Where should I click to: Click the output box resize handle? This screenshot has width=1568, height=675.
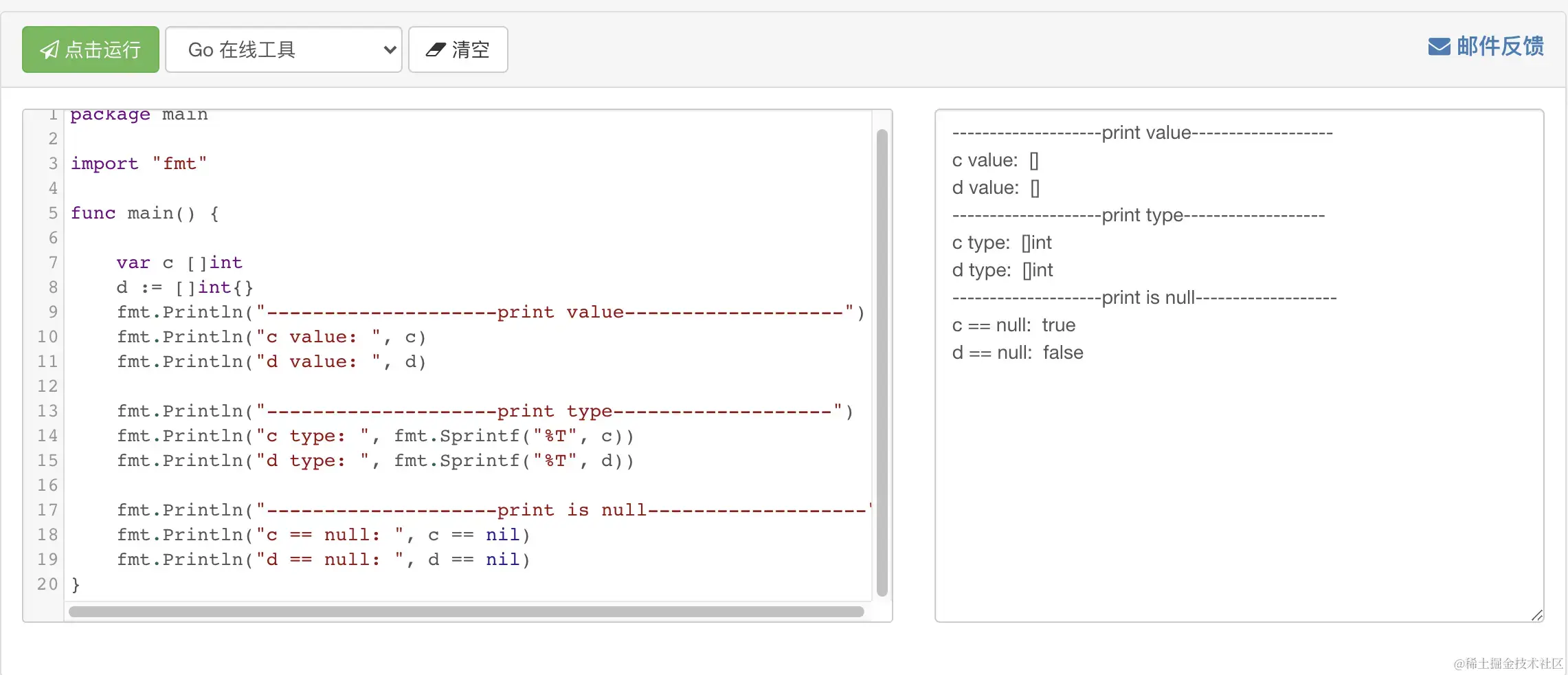pyautogui.click(x=1537, y=615)
